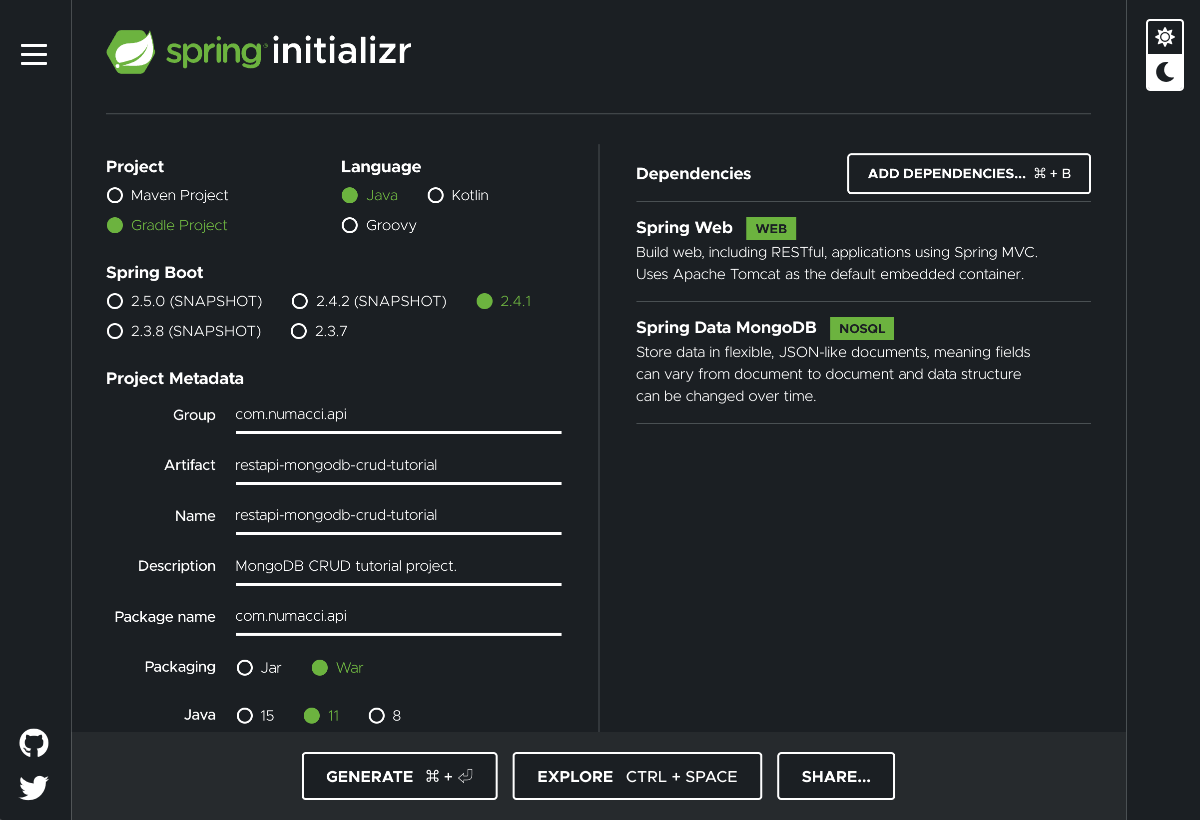The width and height of the screenshot is (1200, 820).
Task: Click the Explore button
Action: tap(637, 776)
